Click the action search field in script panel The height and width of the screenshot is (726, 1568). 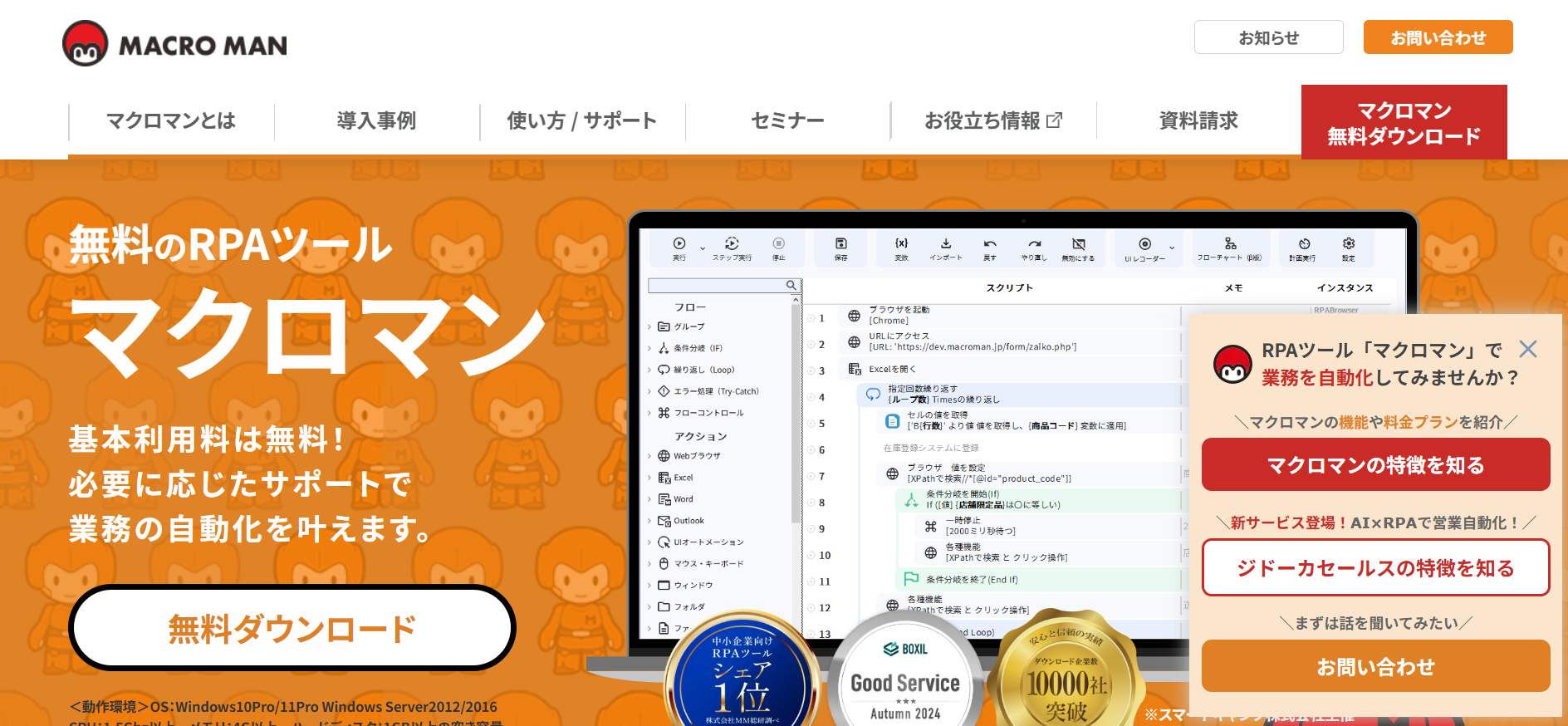coord(717,286)
